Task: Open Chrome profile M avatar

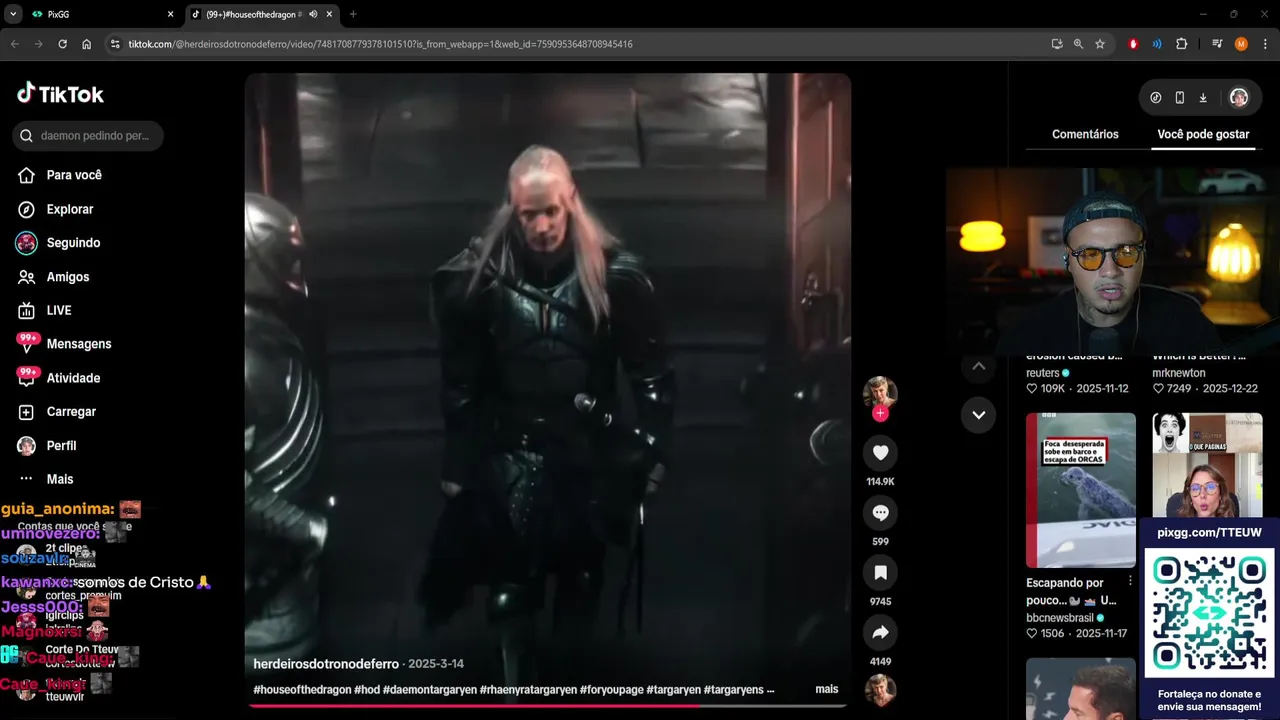Action: [1241, 44]
